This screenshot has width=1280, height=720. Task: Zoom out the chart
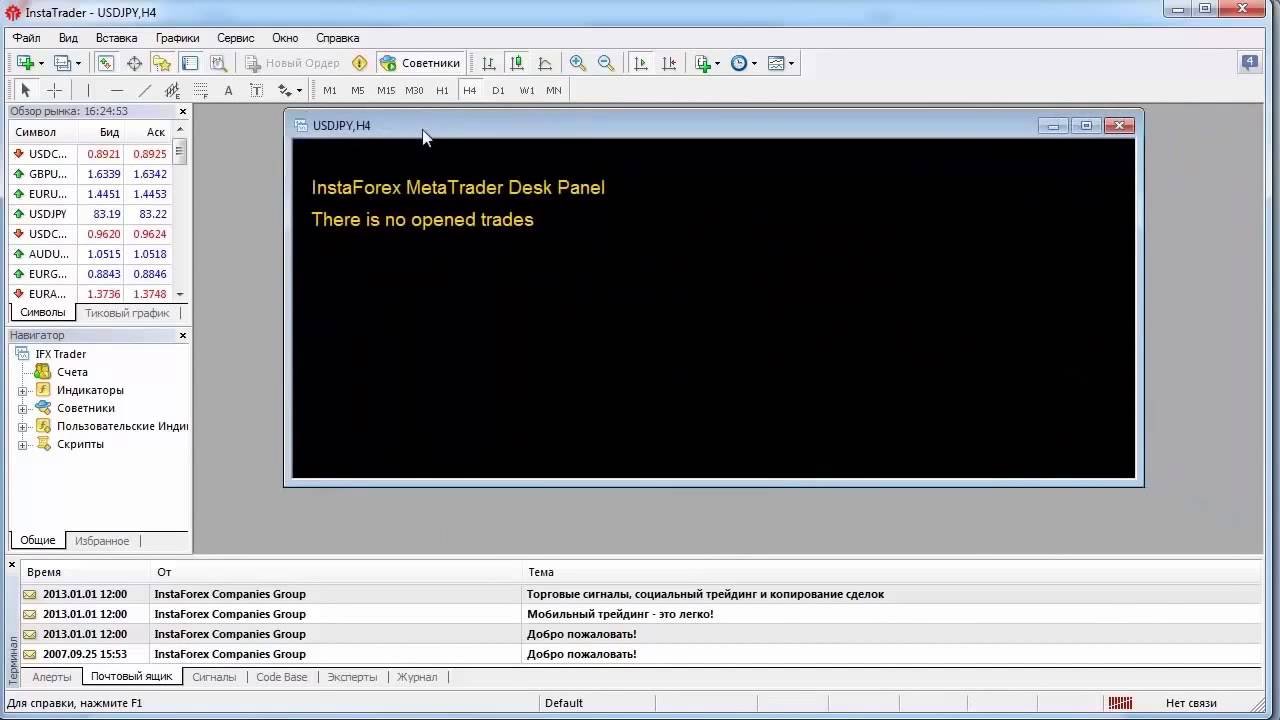tap(606, 63)
